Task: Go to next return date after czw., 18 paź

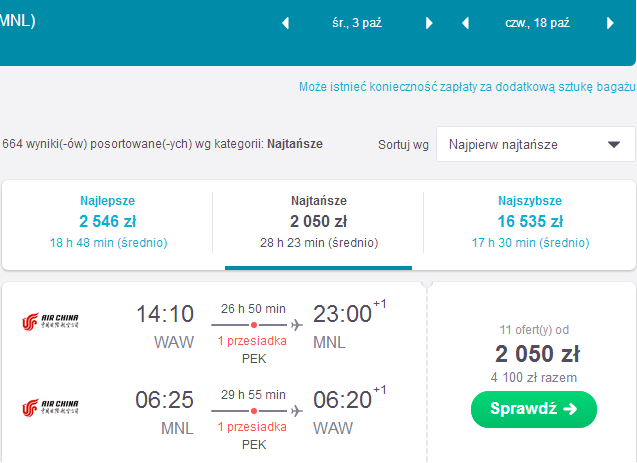Action: click(x=610, y=23)
